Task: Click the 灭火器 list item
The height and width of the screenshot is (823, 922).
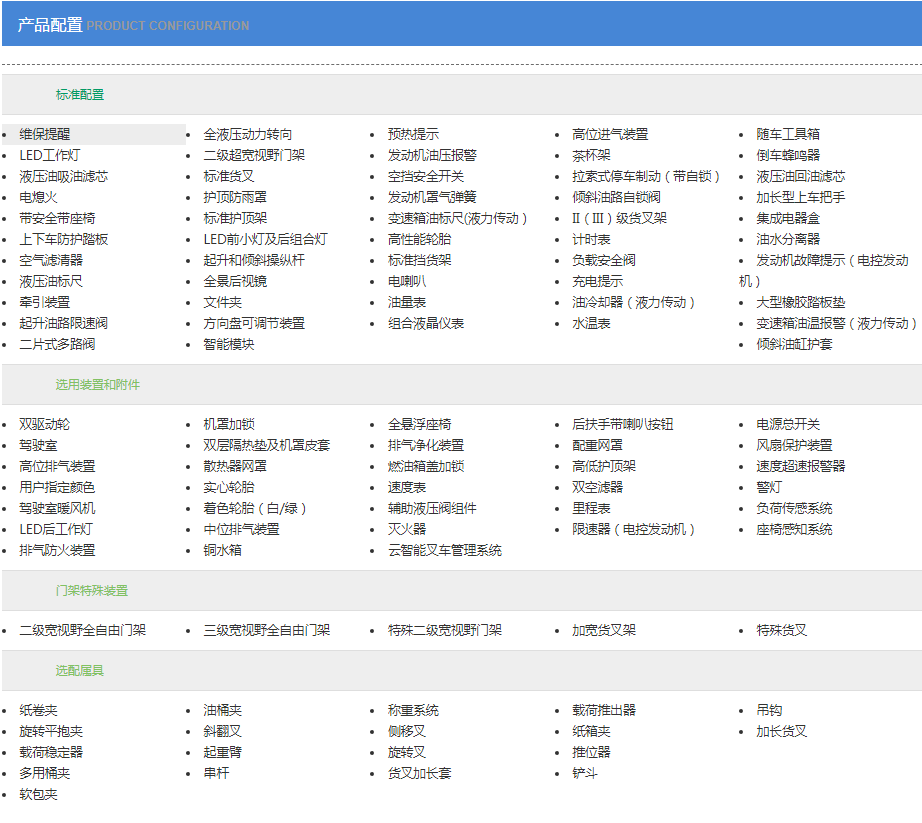Action: [x=407, y=529]
